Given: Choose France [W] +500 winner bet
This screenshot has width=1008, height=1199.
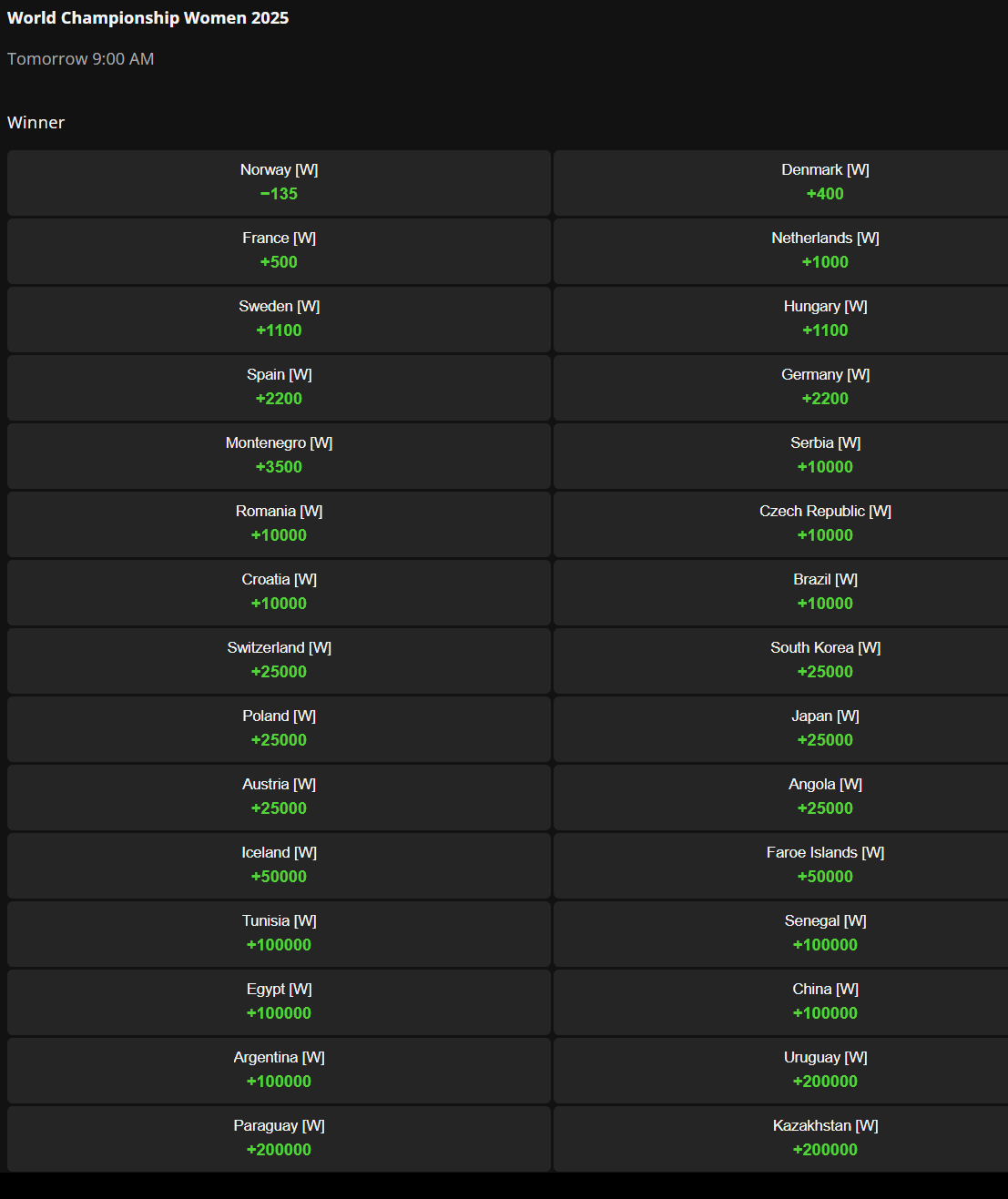Looking at the screenshot, I should tap(279, 251).
